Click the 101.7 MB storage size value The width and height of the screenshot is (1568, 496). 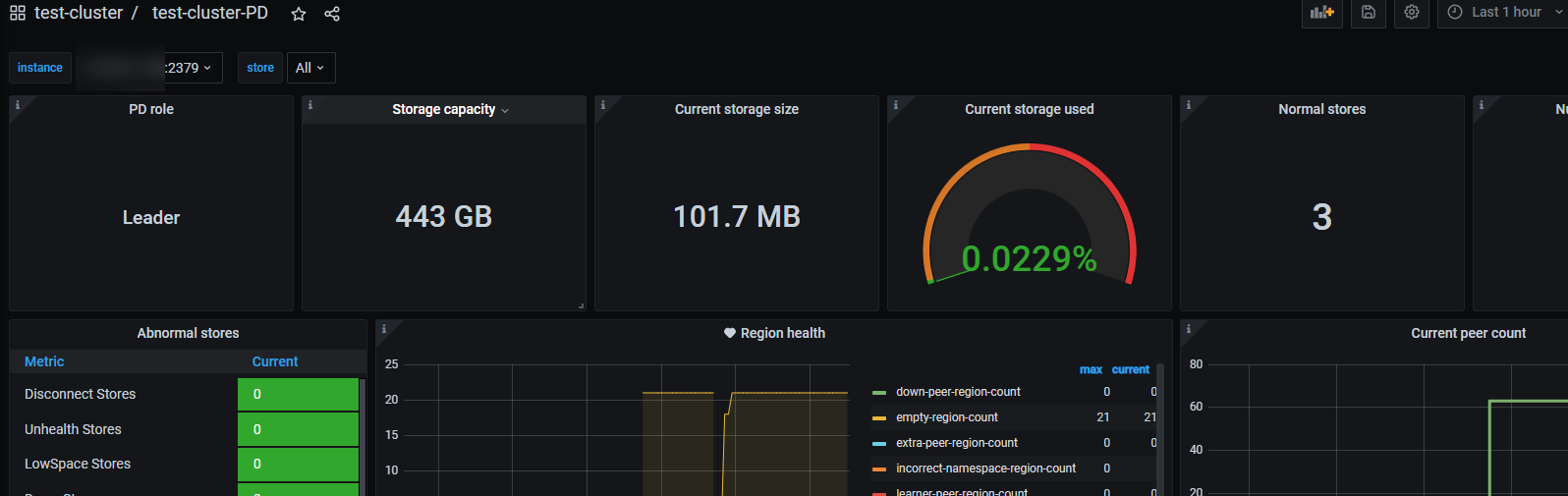(737, 216)
